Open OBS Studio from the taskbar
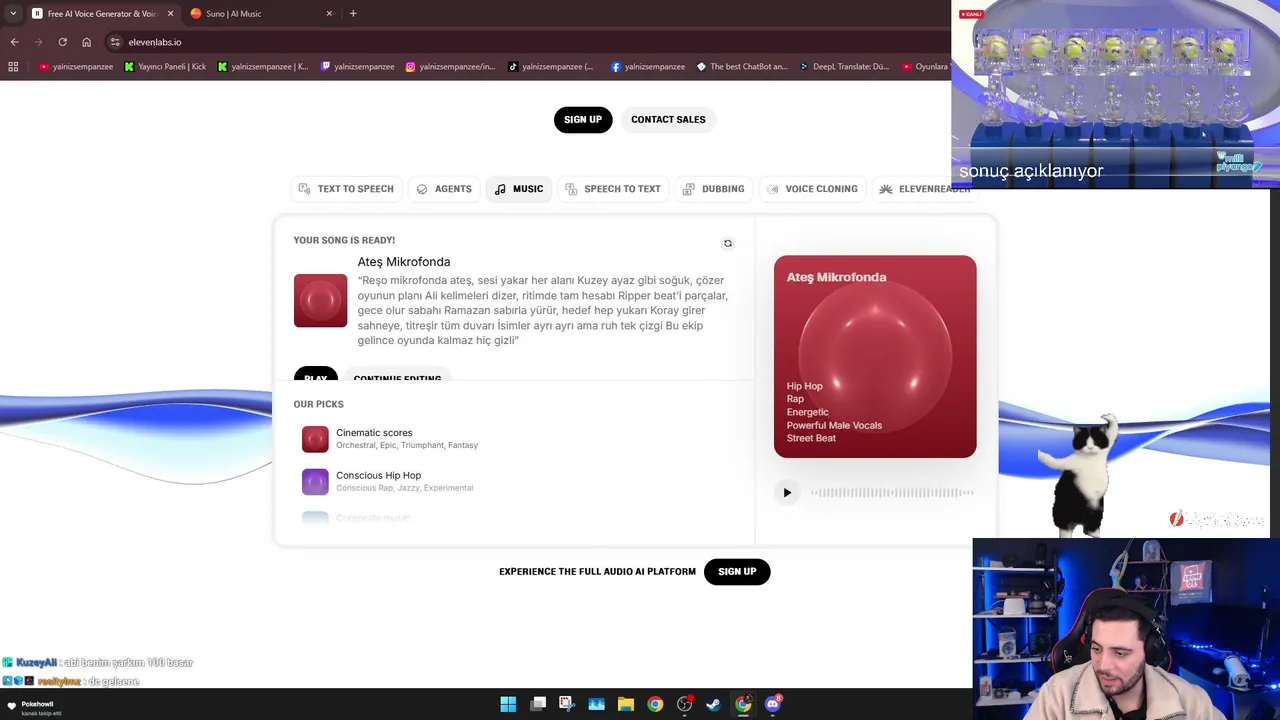This screenshot has height=720, width=1280. (x=684, y=704)
